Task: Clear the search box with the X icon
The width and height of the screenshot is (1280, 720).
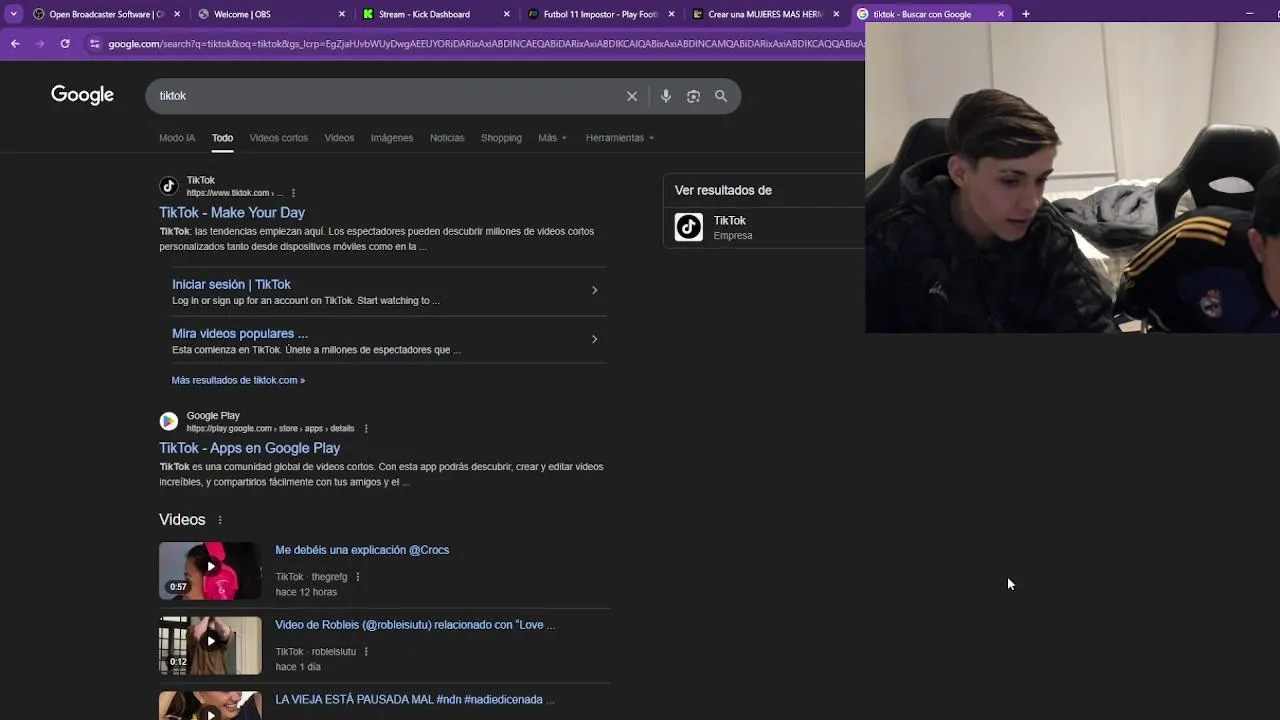Action: click(x=632, y=96)
